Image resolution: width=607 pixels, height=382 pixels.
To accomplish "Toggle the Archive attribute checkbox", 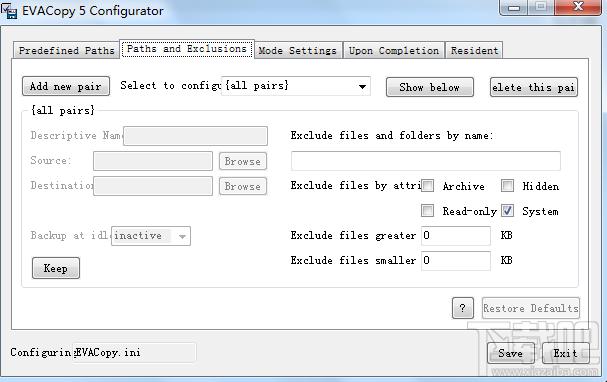I will coord(427,186).
